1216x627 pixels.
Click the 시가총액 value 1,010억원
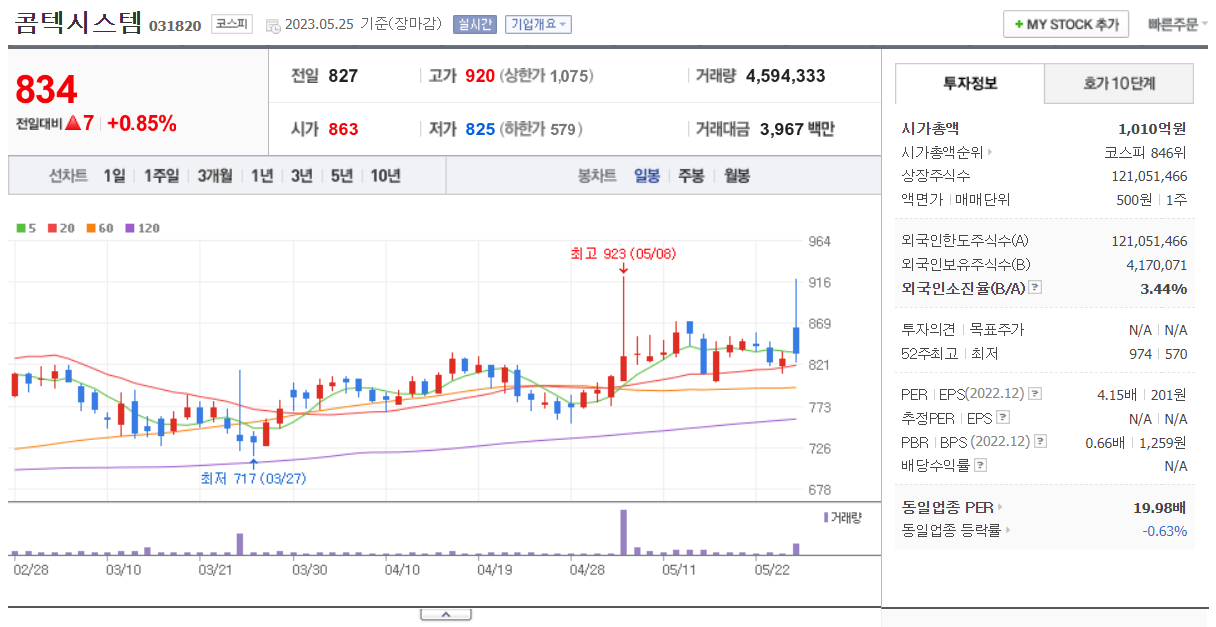[1152, 128]
